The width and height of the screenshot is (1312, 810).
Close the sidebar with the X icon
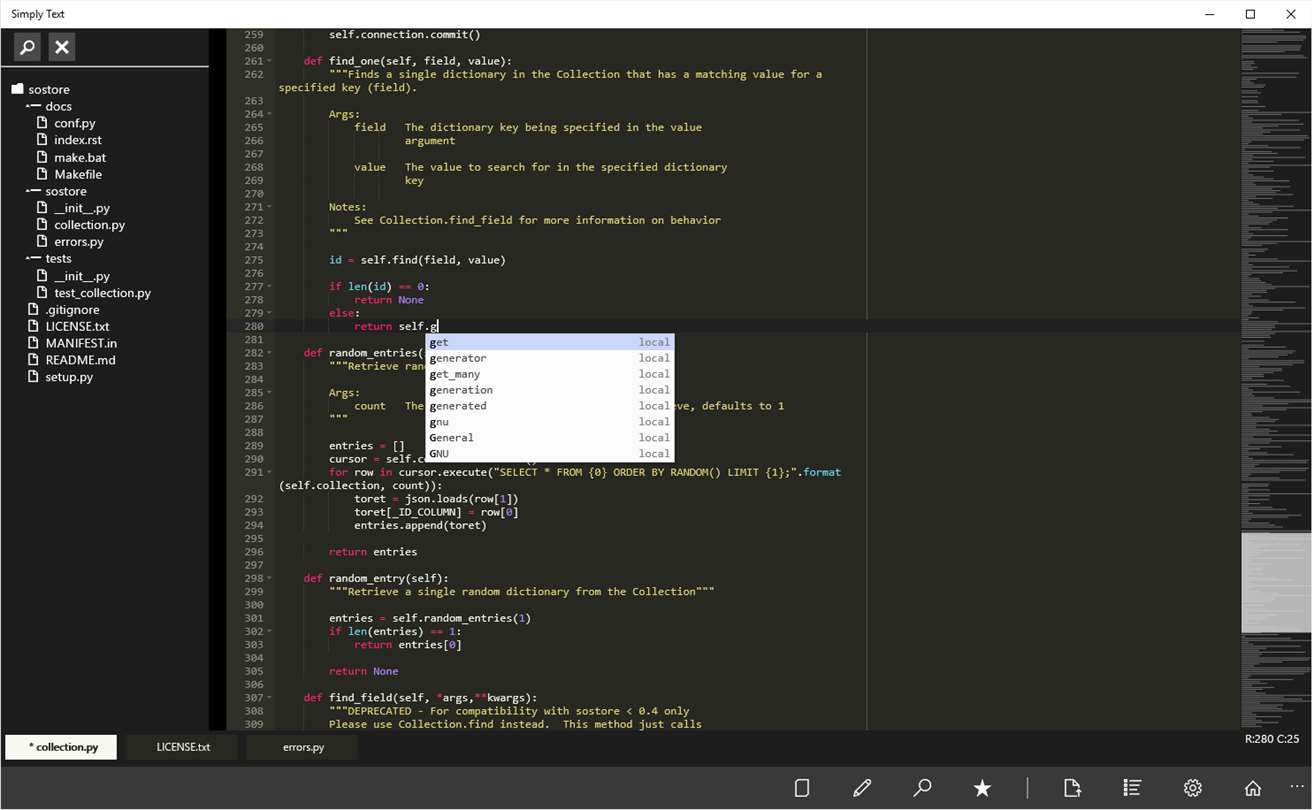[62, 47]
